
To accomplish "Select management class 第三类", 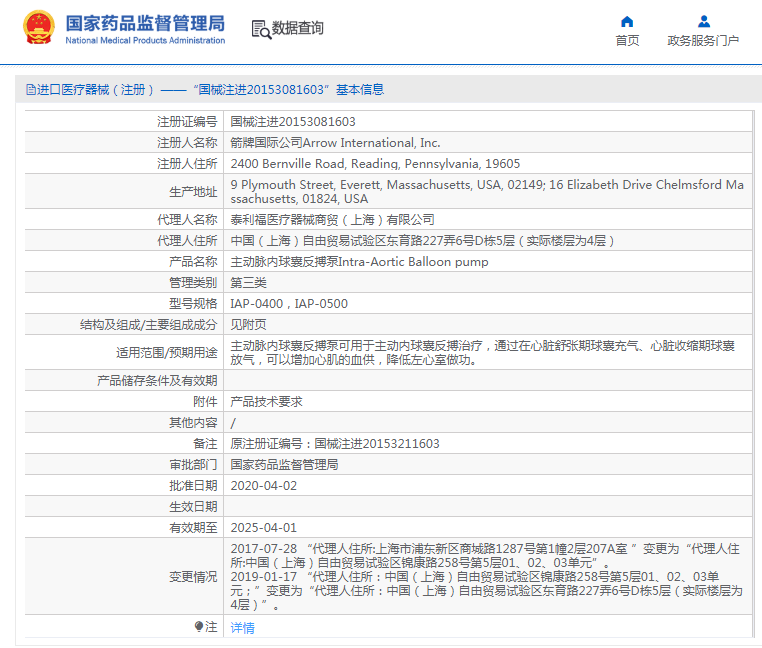I will tap(248, 283).
